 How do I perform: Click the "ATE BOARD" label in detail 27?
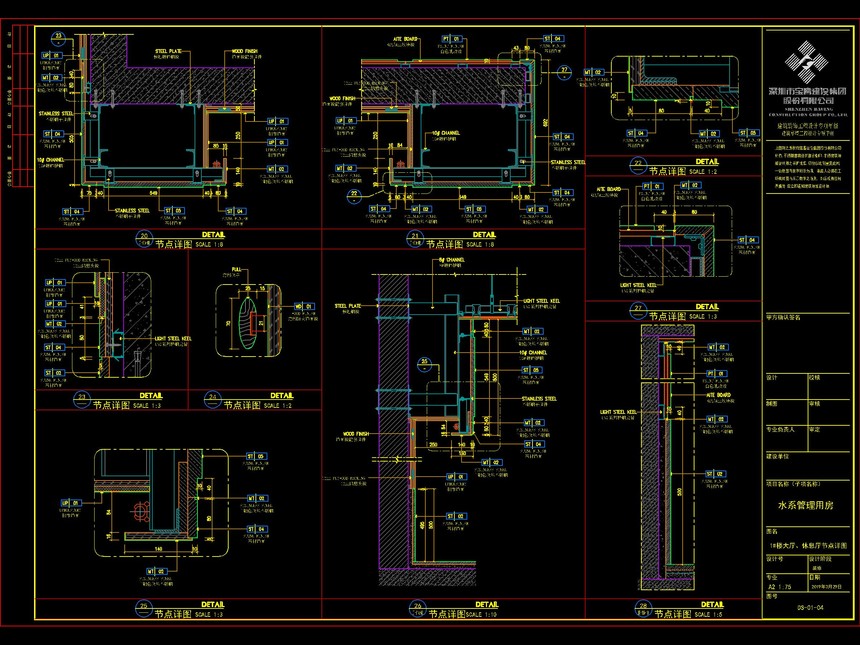click(609, 189)
